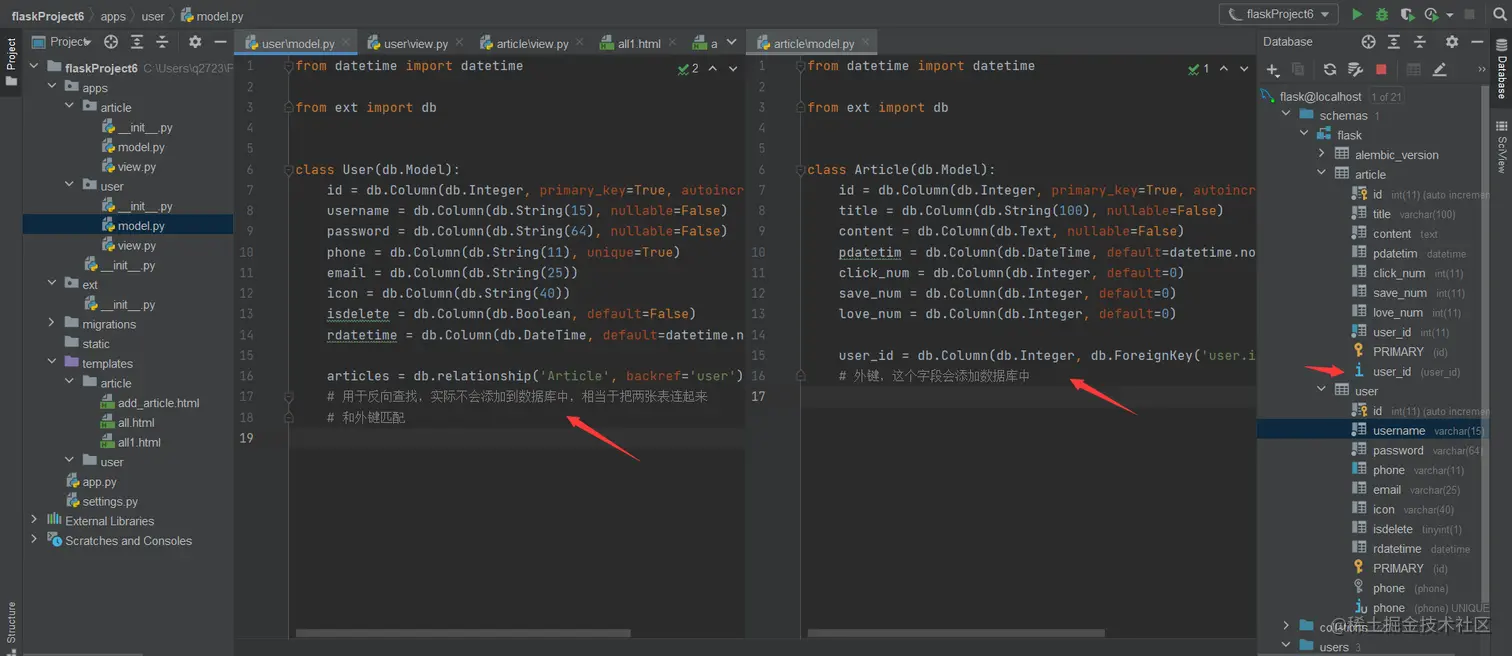
Task: Expand all nodes in Project panel
Action: pyautogui.click(x=137, y=42)
